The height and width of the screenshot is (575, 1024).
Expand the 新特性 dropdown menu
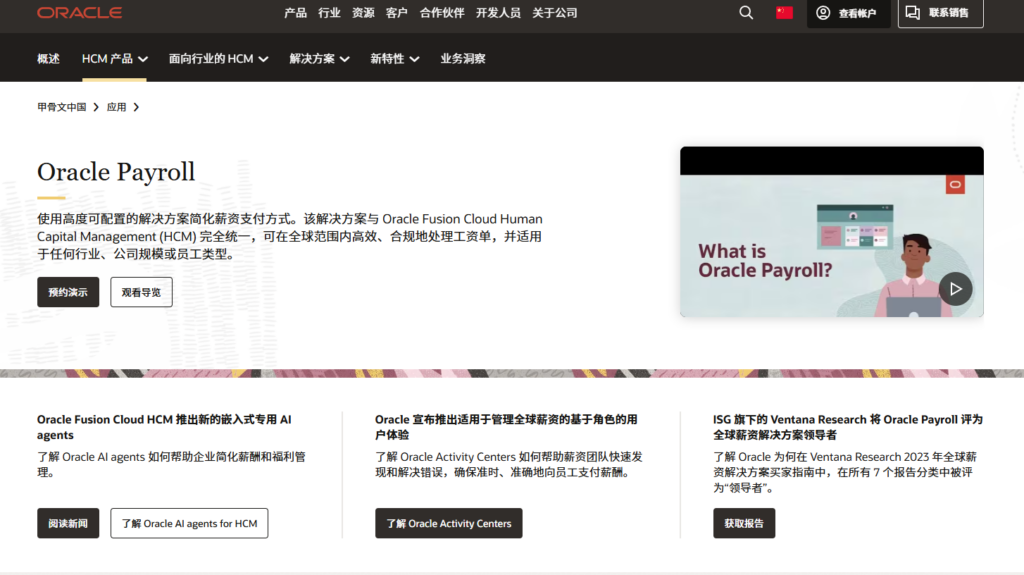[x=394, y=59]
